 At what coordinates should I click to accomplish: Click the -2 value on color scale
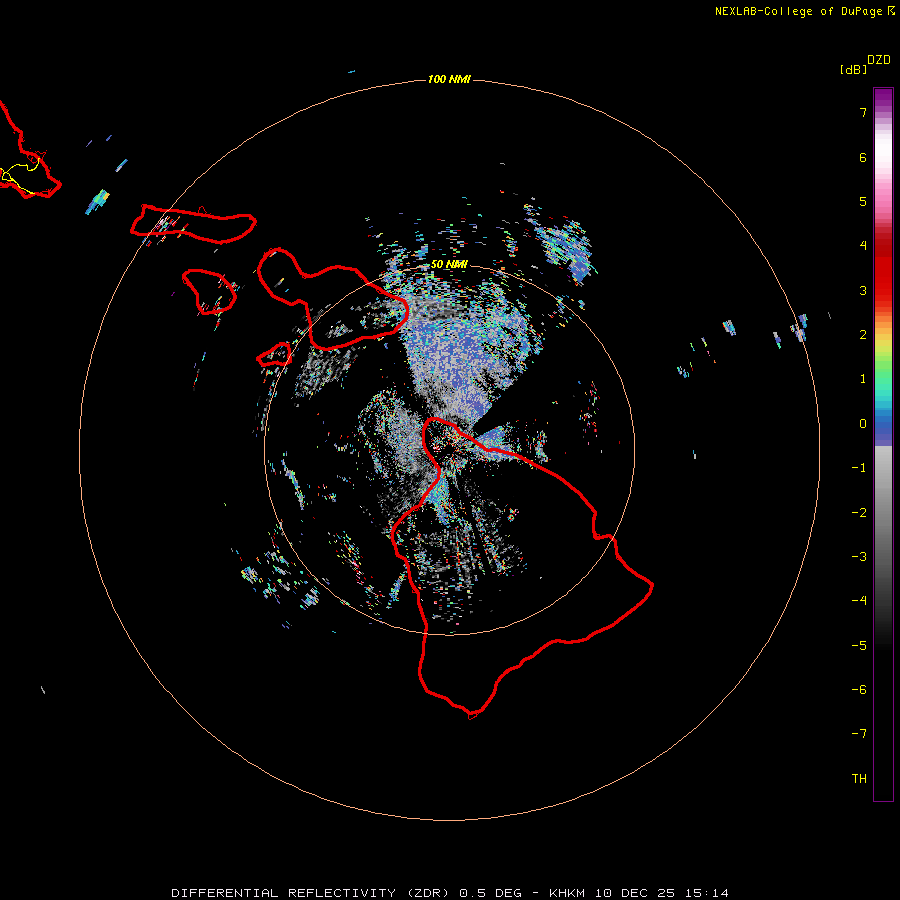tap(859, 513)
